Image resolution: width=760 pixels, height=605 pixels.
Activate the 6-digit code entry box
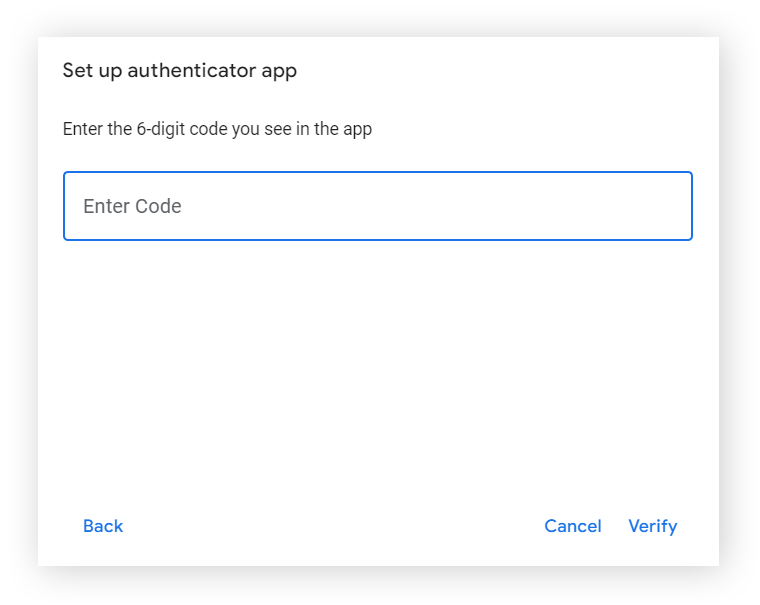pyautogui.click(x=377, y=206)
